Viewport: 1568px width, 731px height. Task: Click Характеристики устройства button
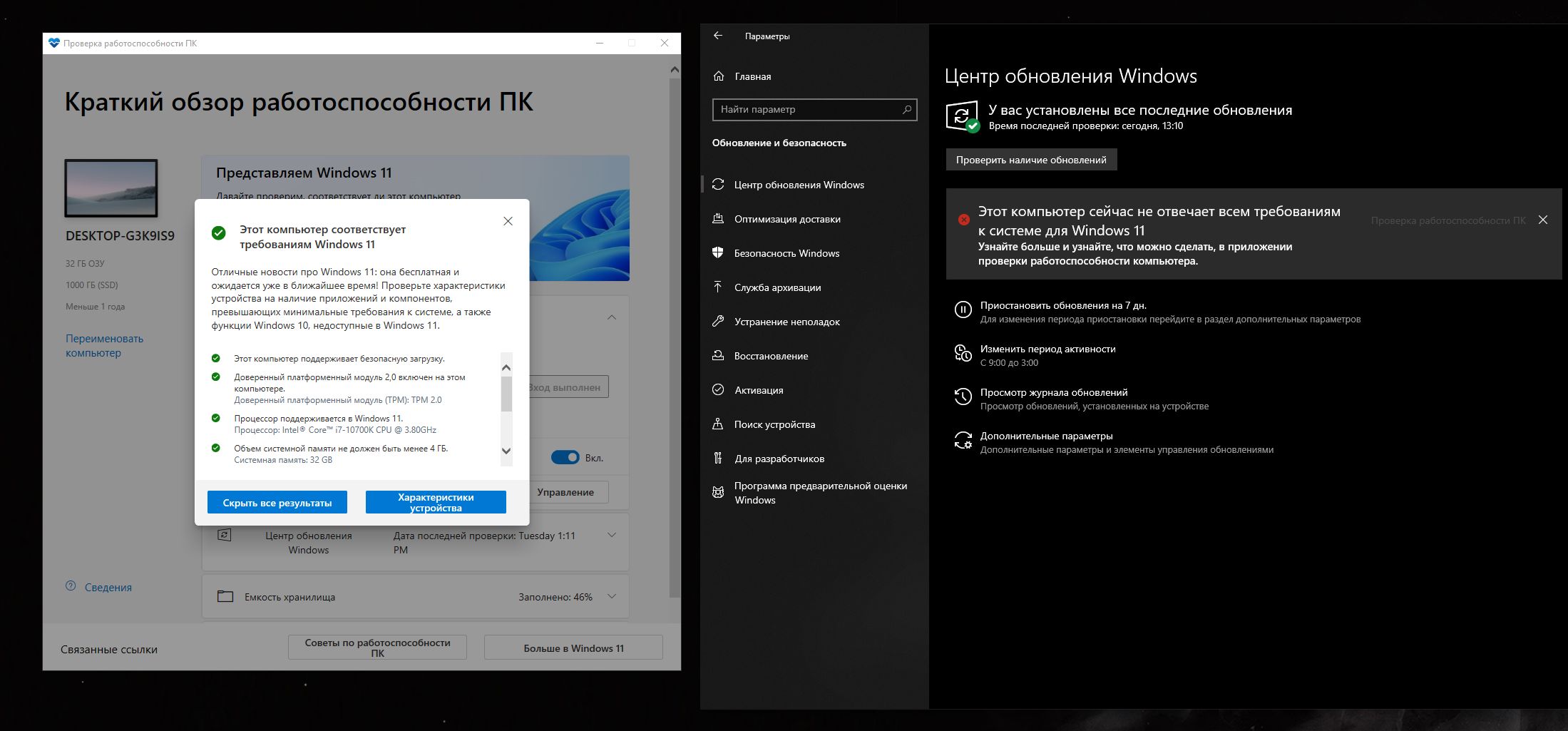click(x=436, y=502)
